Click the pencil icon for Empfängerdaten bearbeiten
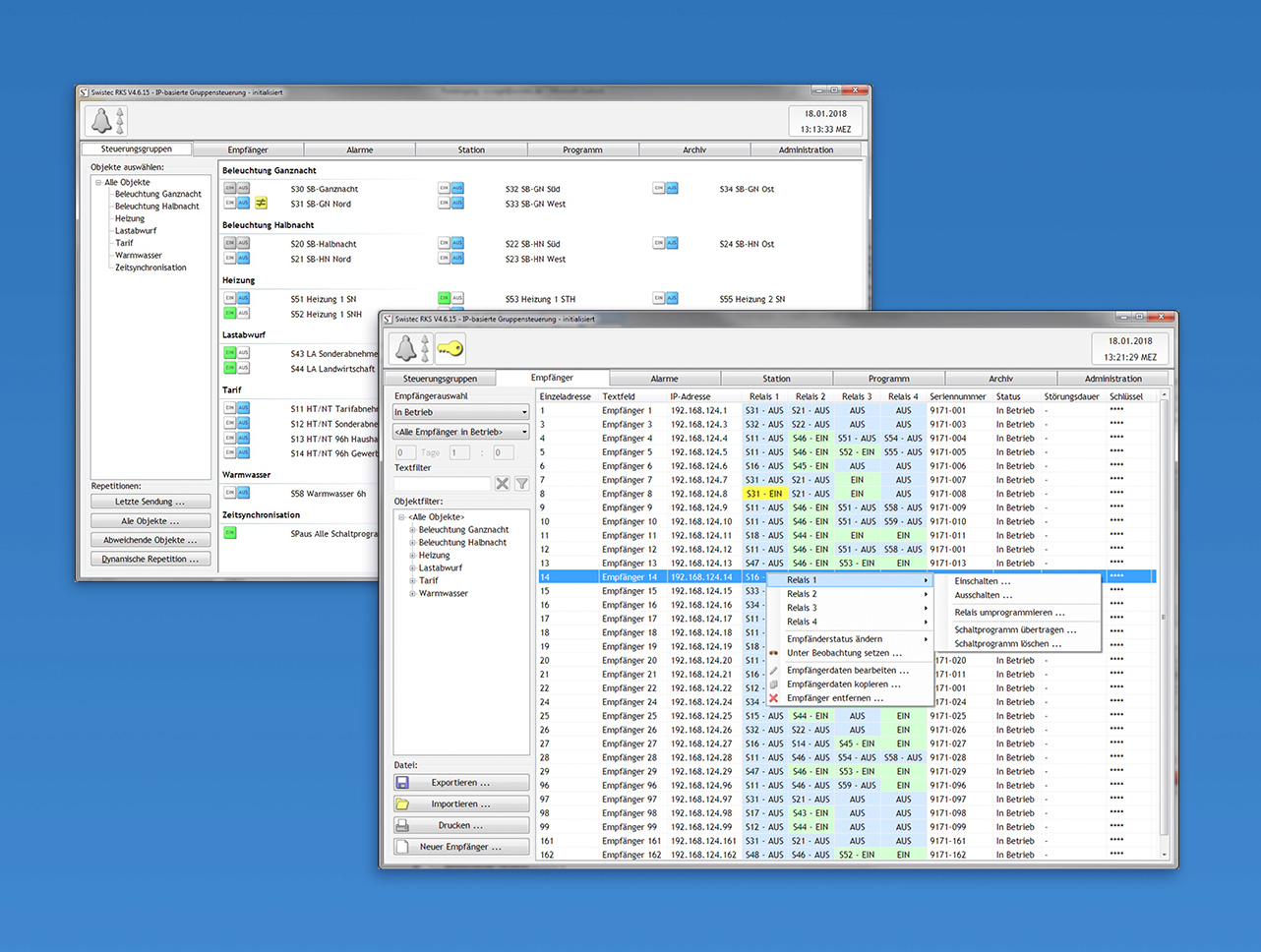The height and width of the screenshot is (952, 1261). coord(773,671)
